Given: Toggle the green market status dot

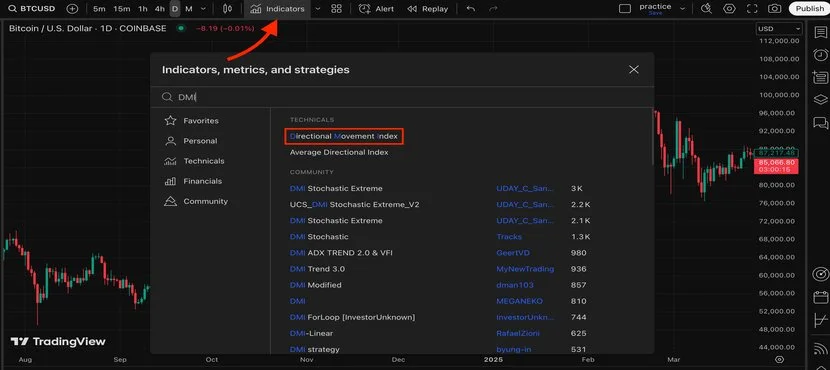Looking at the screenshot, I should (182, 29).
